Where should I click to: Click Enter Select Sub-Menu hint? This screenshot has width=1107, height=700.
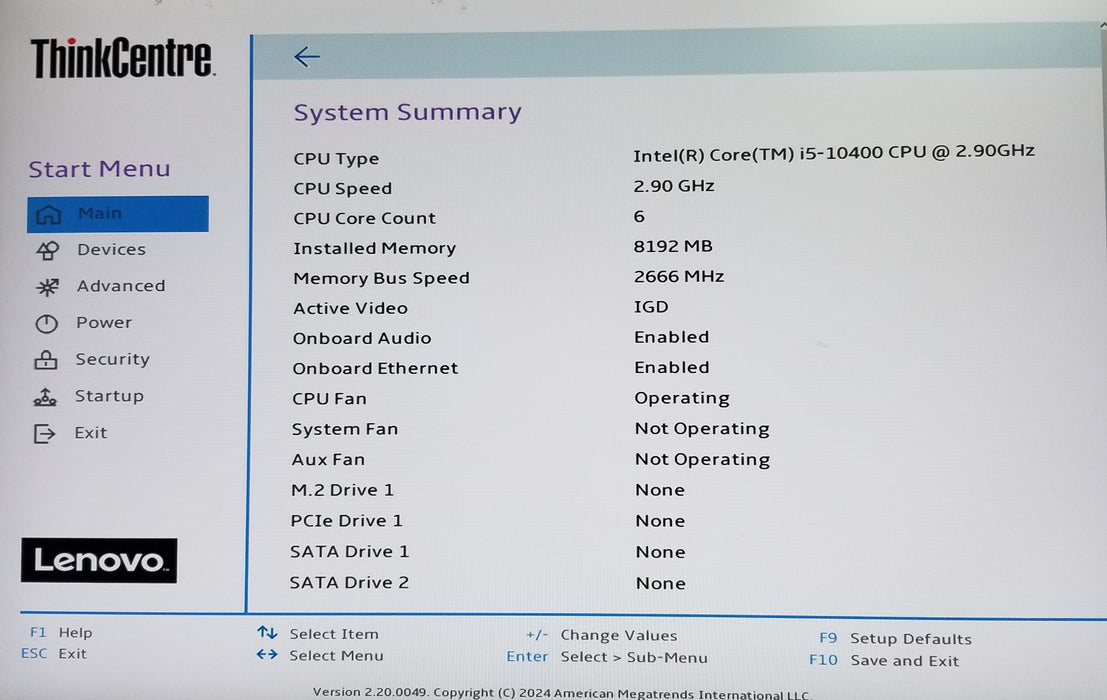pos(606,657)
